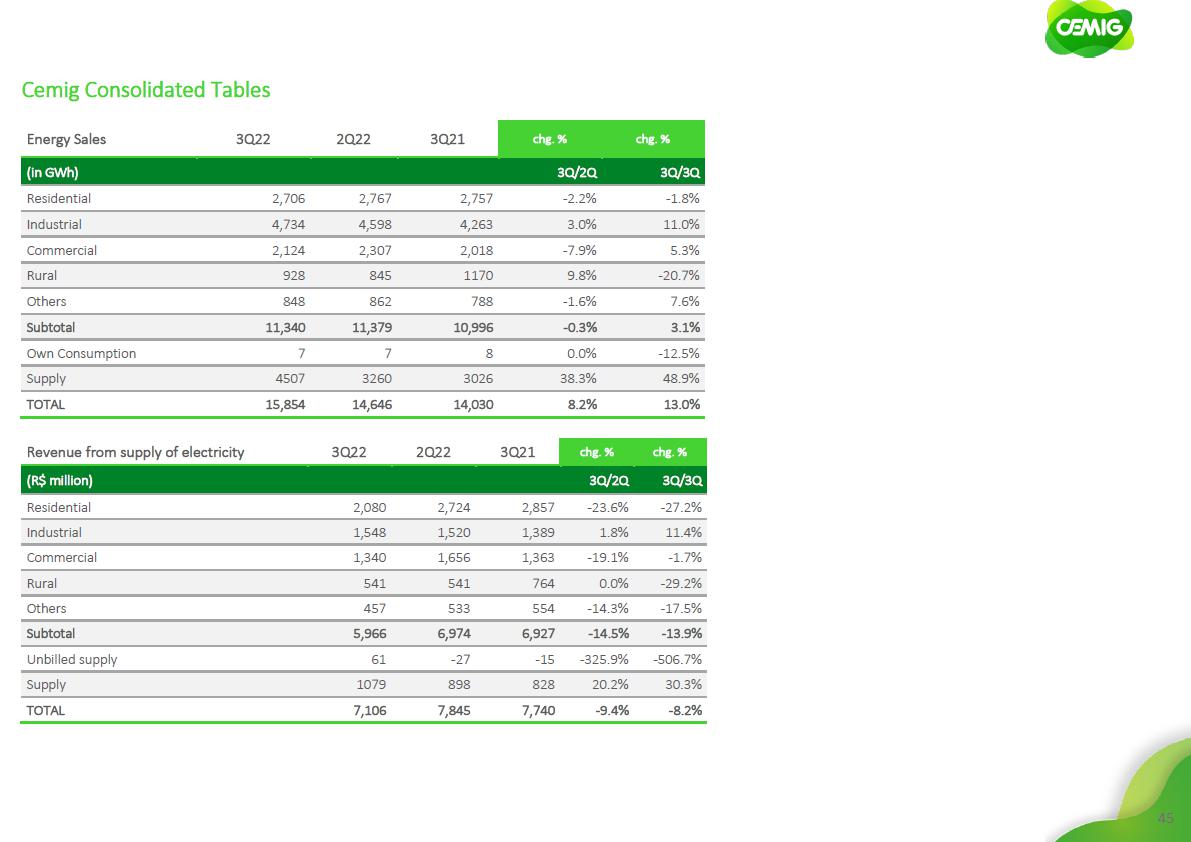The width and height of the screenshot is (1191, 842).
Task: Click the Cemig logo
Action: click(1089, 29)
